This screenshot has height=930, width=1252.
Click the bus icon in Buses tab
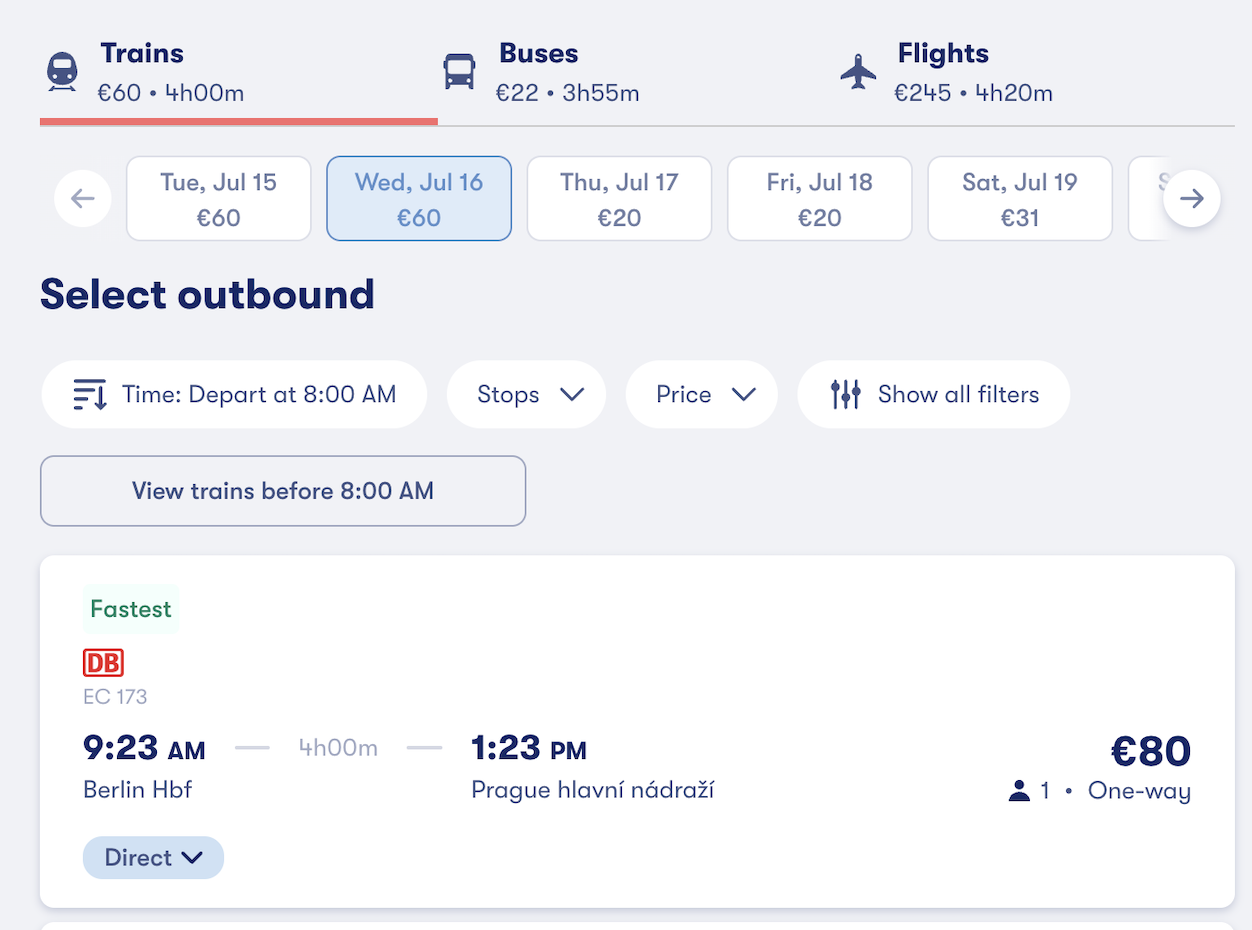(459, 72)
